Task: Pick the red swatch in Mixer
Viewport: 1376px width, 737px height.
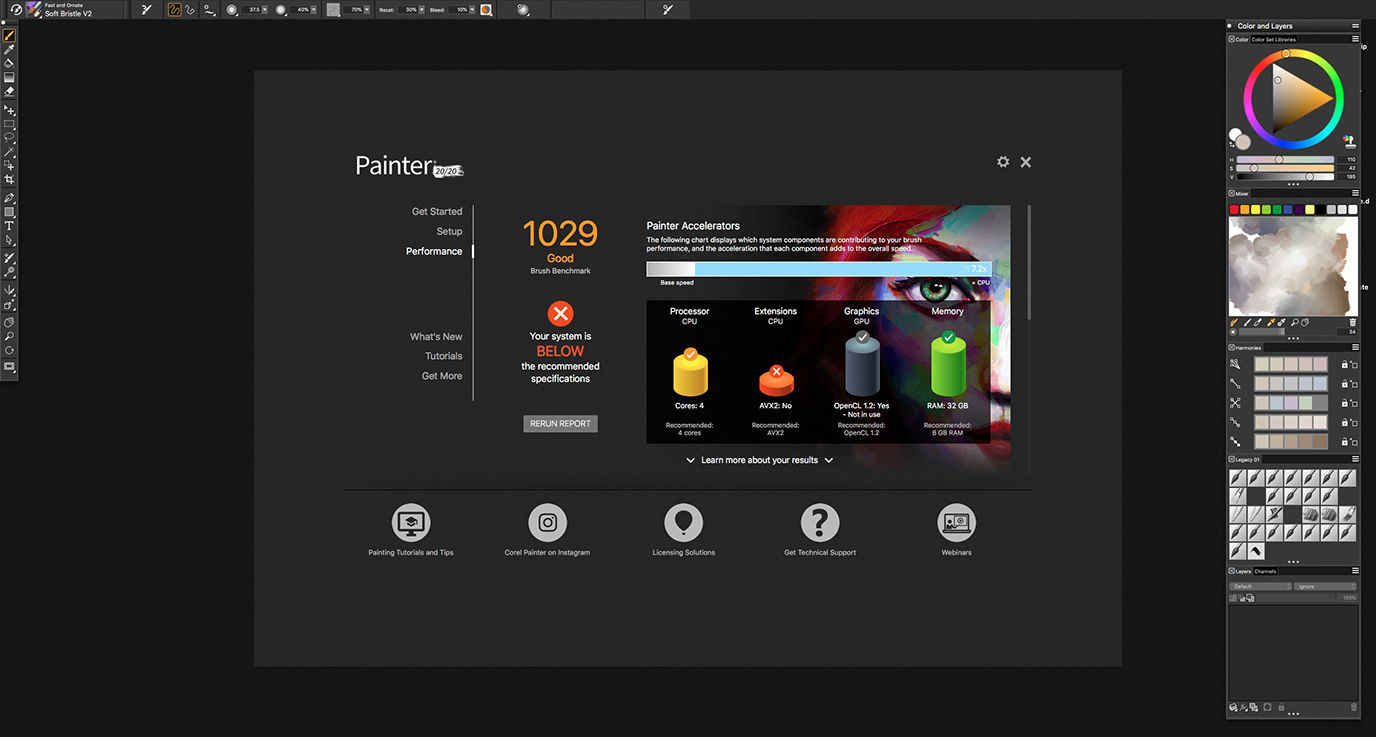Action: pyautogui.click(x=1234, y=210)
